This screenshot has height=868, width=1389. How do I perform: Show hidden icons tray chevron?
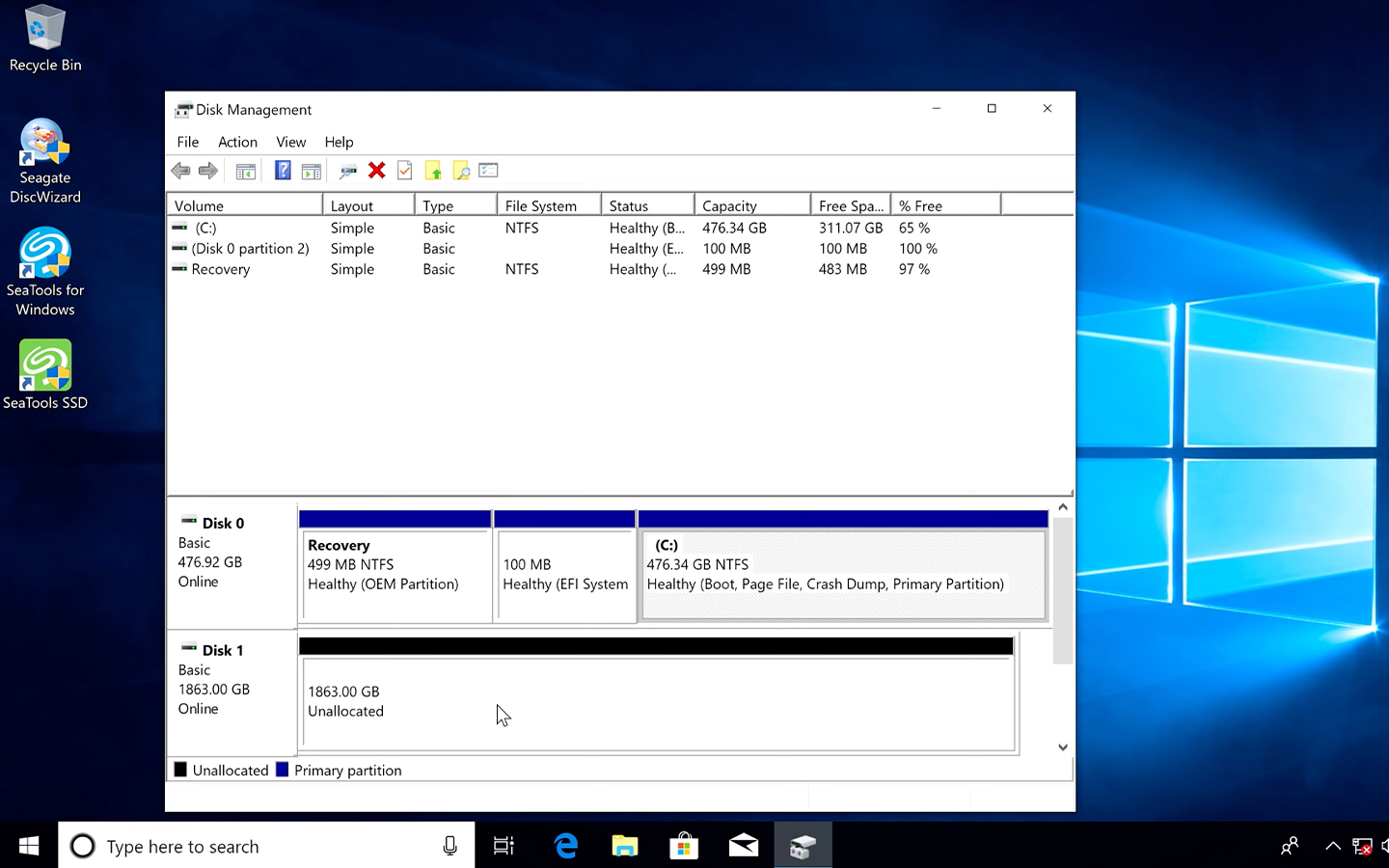[1333, 846]
